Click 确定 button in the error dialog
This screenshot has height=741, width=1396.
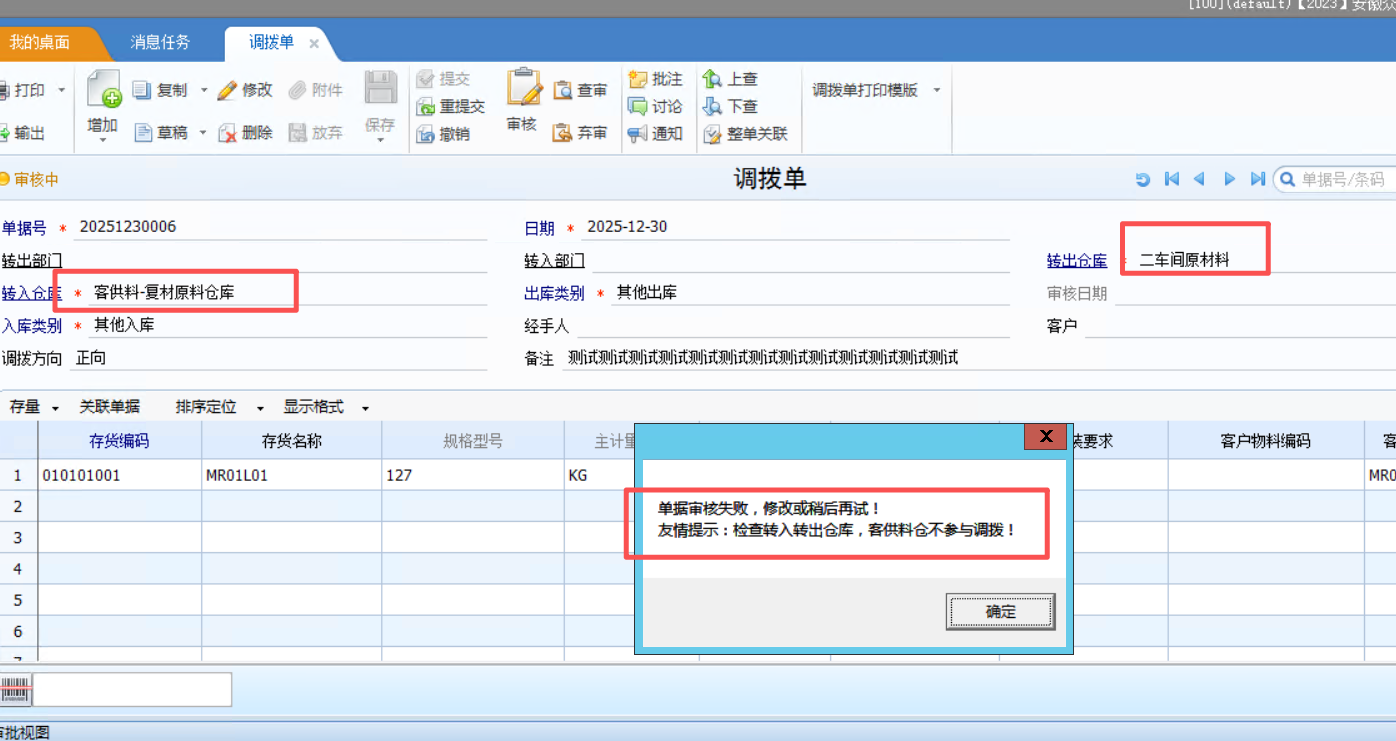pyautogui.click(x=1000, y=612)
